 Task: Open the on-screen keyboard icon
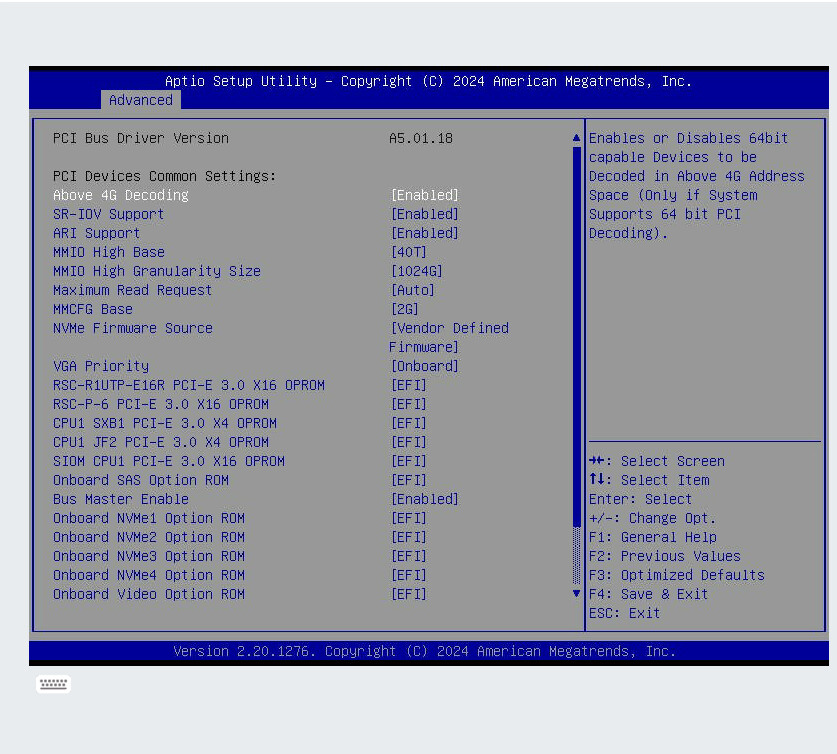point(53,684)
